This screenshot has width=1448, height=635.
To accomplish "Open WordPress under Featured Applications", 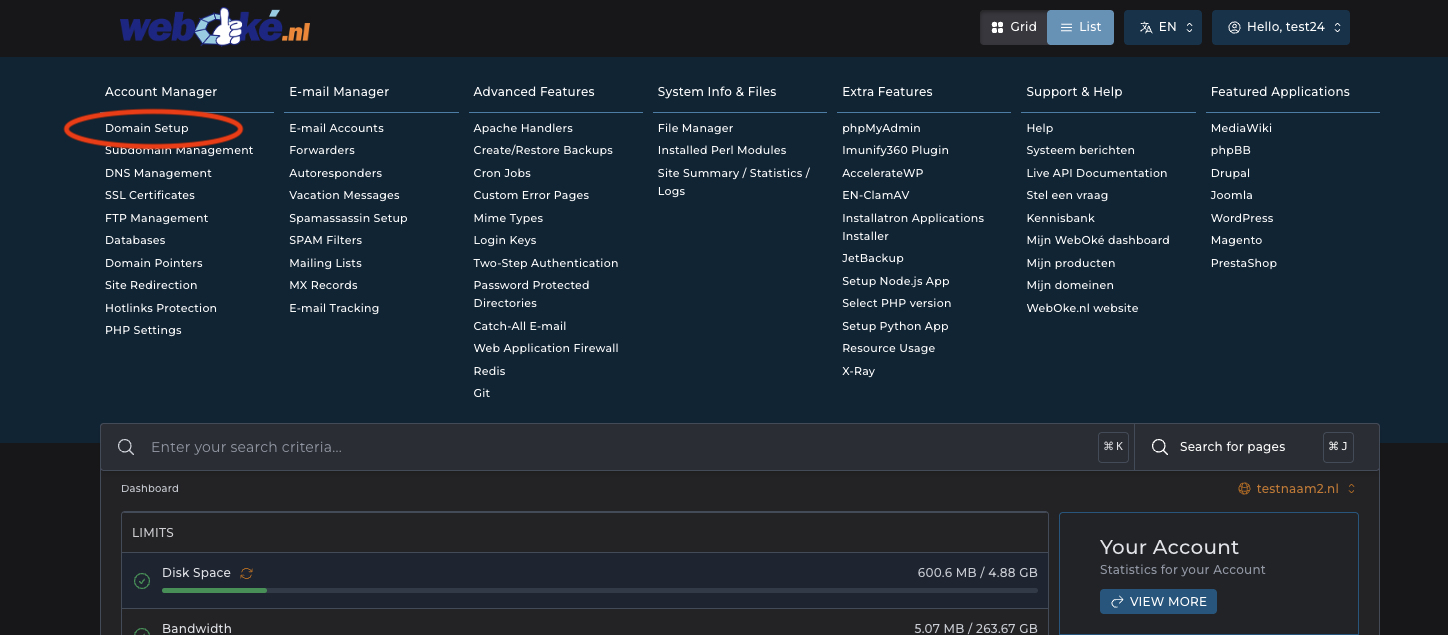I will [1241, 218].
